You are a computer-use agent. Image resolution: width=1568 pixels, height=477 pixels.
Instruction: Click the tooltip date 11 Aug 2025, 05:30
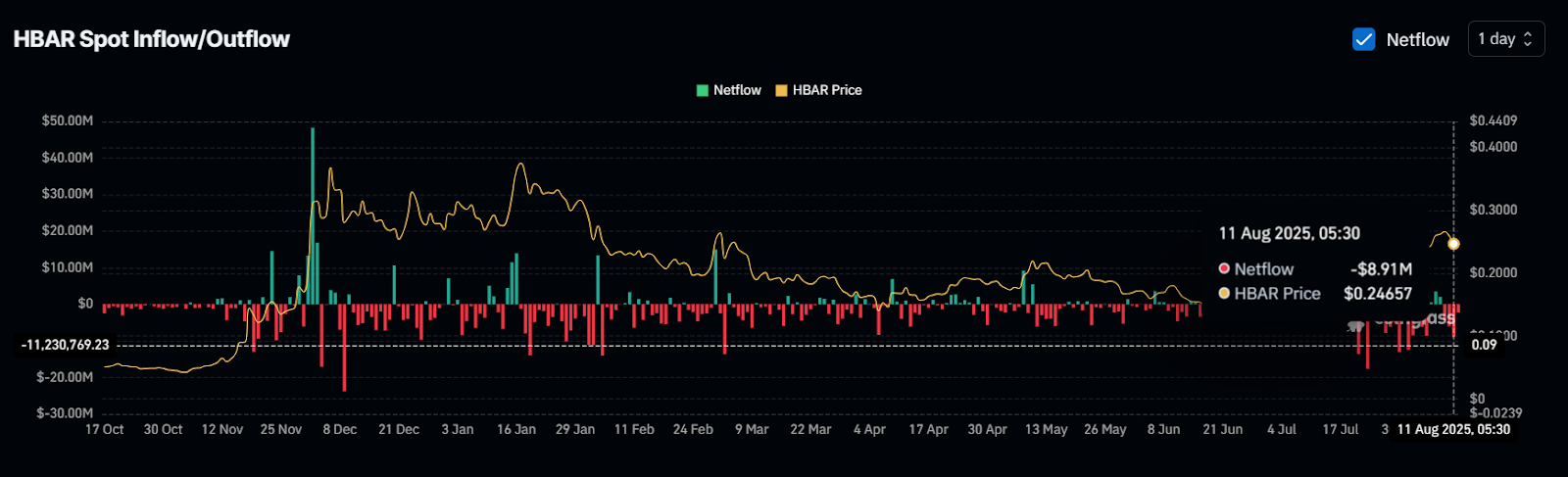1290,233
